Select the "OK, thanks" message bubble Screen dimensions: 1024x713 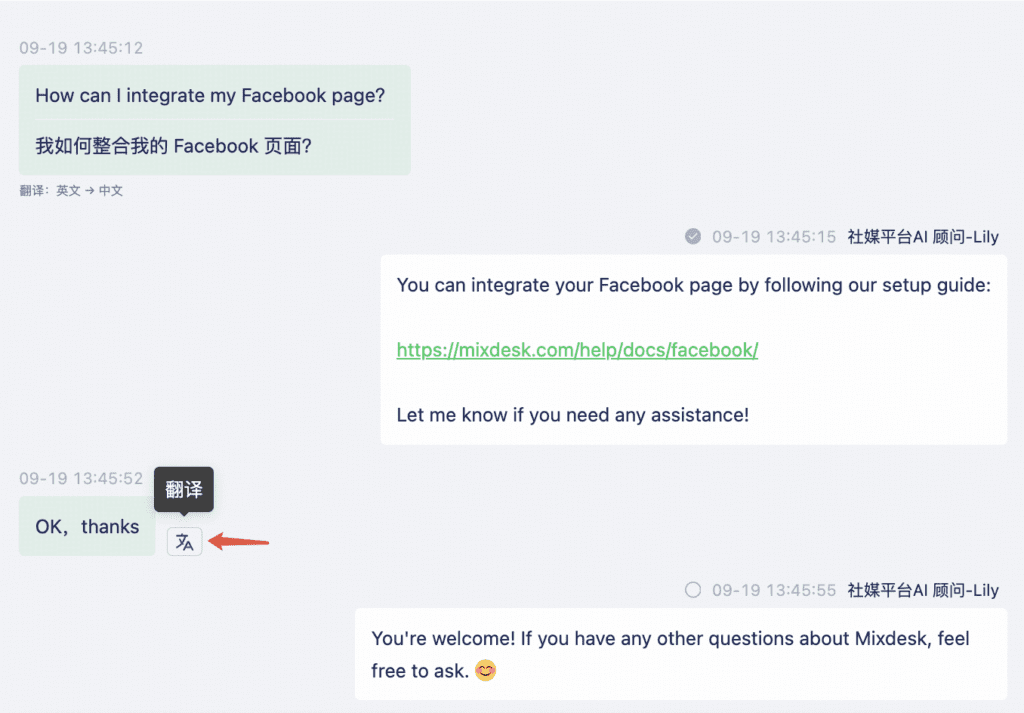pyautogui.click(x=87, y=526)
